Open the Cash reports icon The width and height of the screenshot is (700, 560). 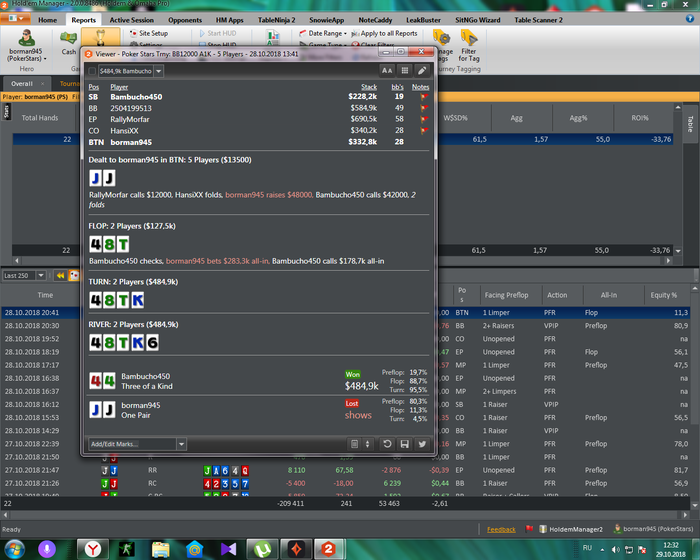point(68,43)
